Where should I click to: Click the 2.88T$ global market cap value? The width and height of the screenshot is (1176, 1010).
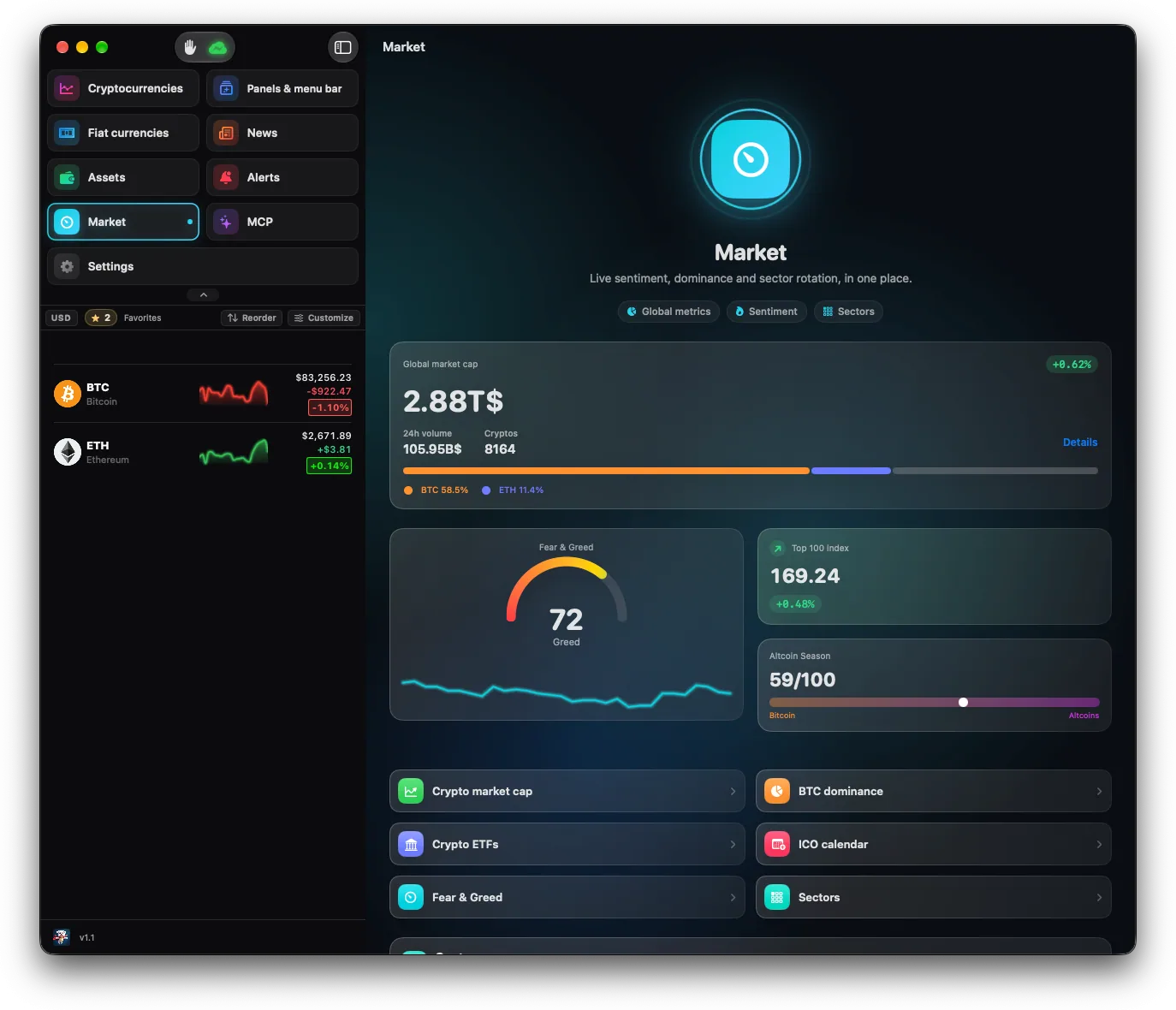click(x=454, y=401)
